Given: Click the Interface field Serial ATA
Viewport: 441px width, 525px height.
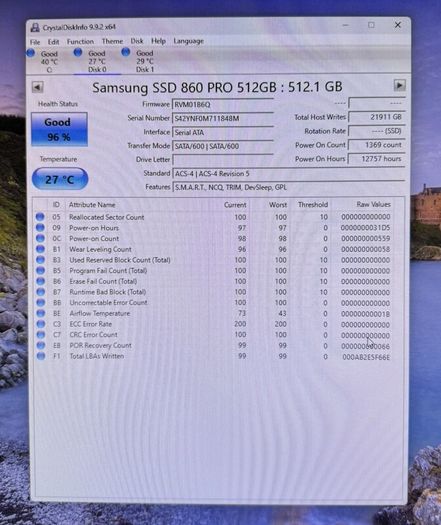Looking at the screenshot, I should click(x=223, y=132).
